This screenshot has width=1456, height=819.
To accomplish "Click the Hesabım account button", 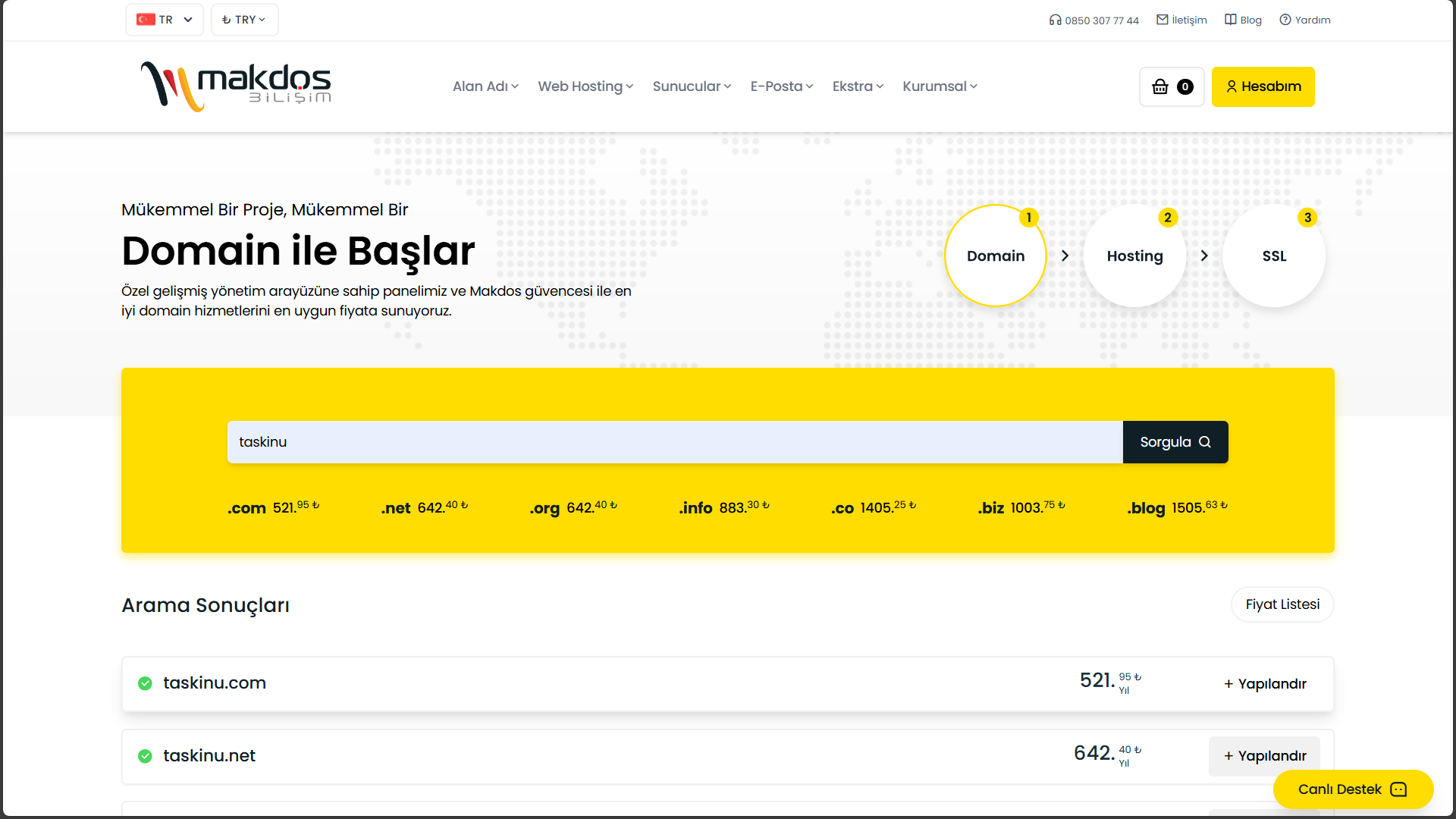I will pyautogui.click(x=1263, y=86).
